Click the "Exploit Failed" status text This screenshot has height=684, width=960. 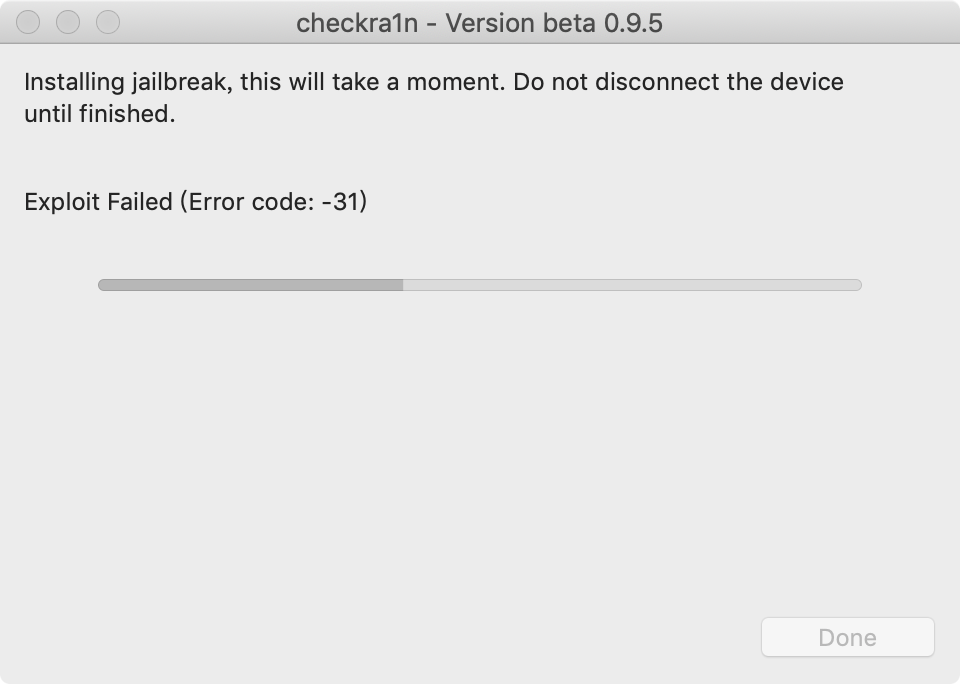99,202
